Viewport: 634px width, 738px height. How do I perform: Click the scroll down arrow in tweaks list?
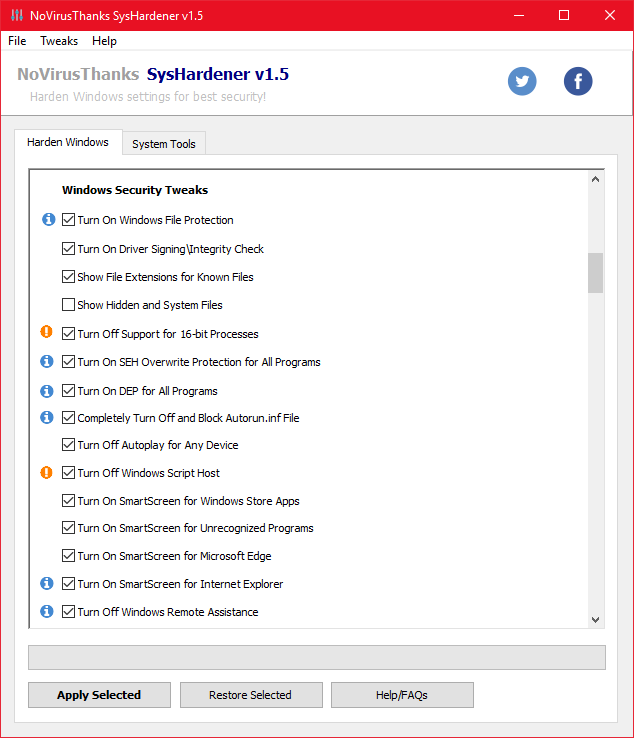pos(596,620)
